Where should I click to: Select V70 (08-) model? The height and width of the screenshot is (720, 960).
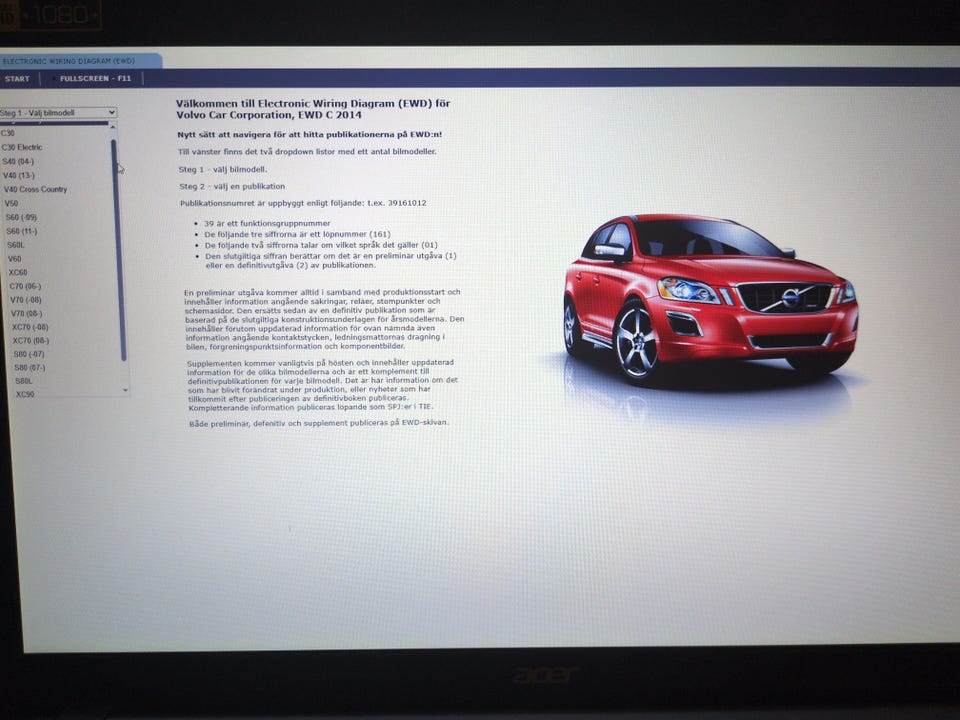click(x=26, y=313)
